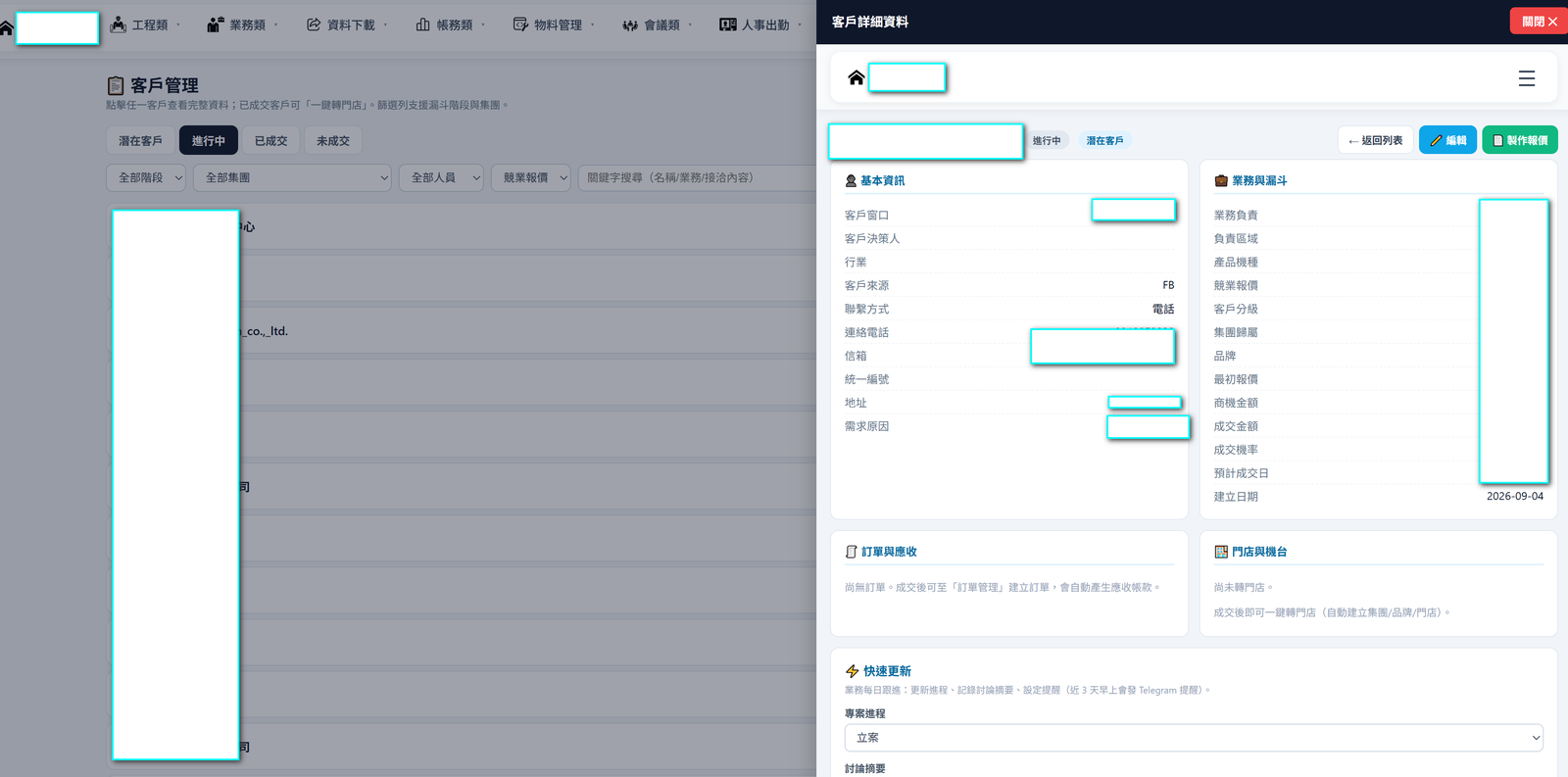Click the 會議類 icon
This screenshot has width=1568, height=777.
(630, 25)
